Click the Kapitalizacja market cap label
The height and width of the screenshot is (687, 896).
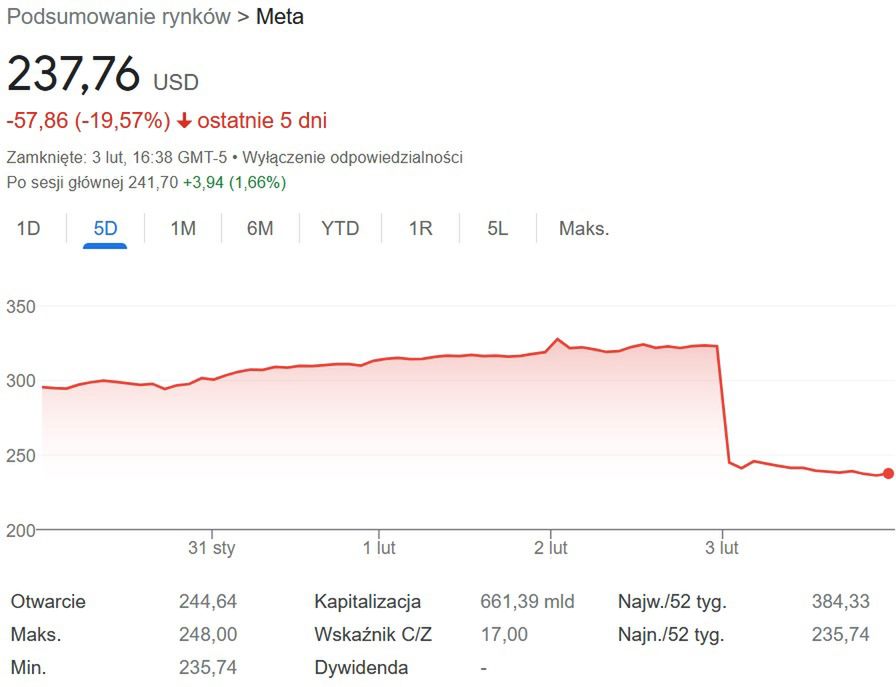pyautogui.click(x=367, y=602)
